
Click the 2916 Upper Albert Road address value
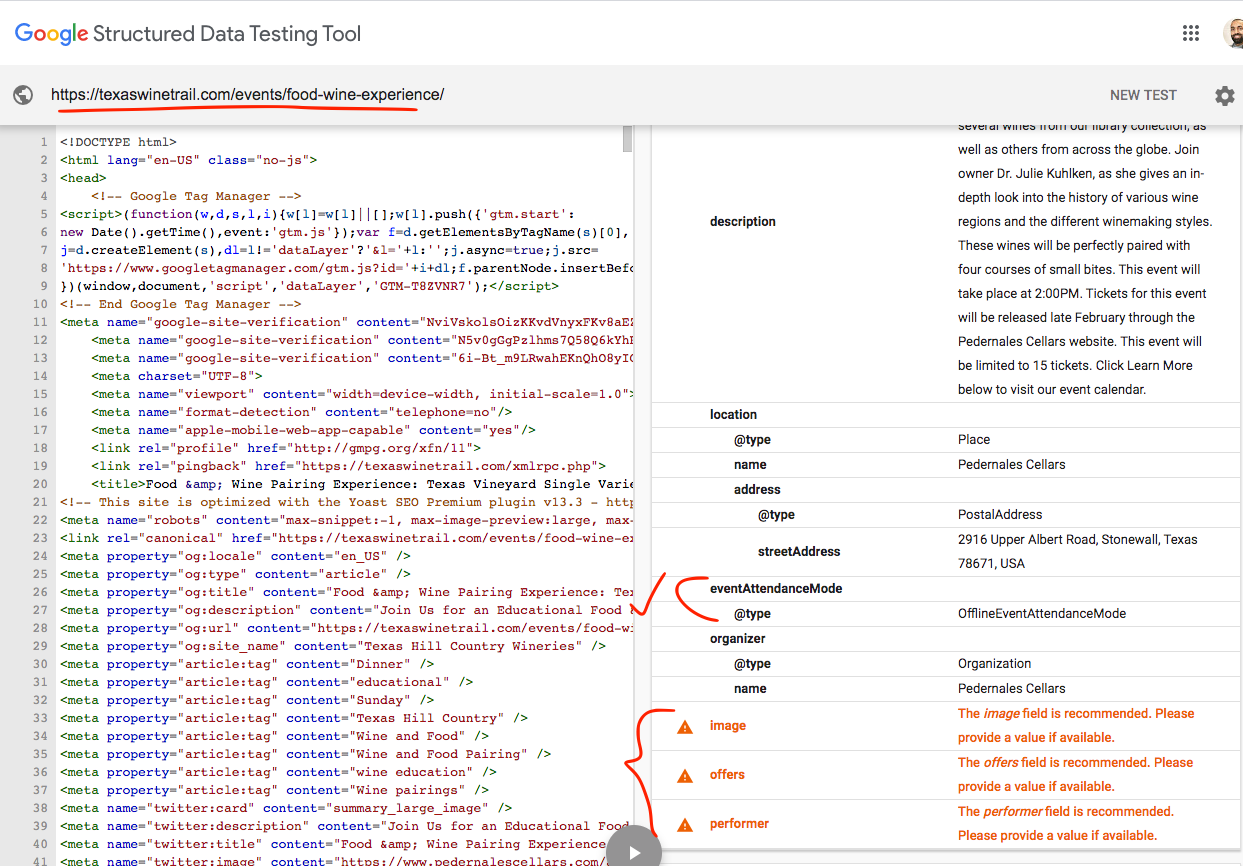1077,551
